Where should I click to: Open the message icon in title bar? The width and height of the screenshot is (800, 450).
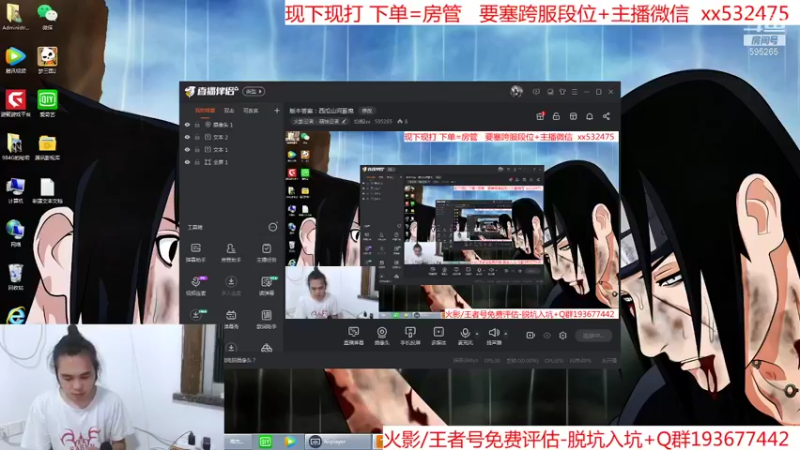pos(536,92)
